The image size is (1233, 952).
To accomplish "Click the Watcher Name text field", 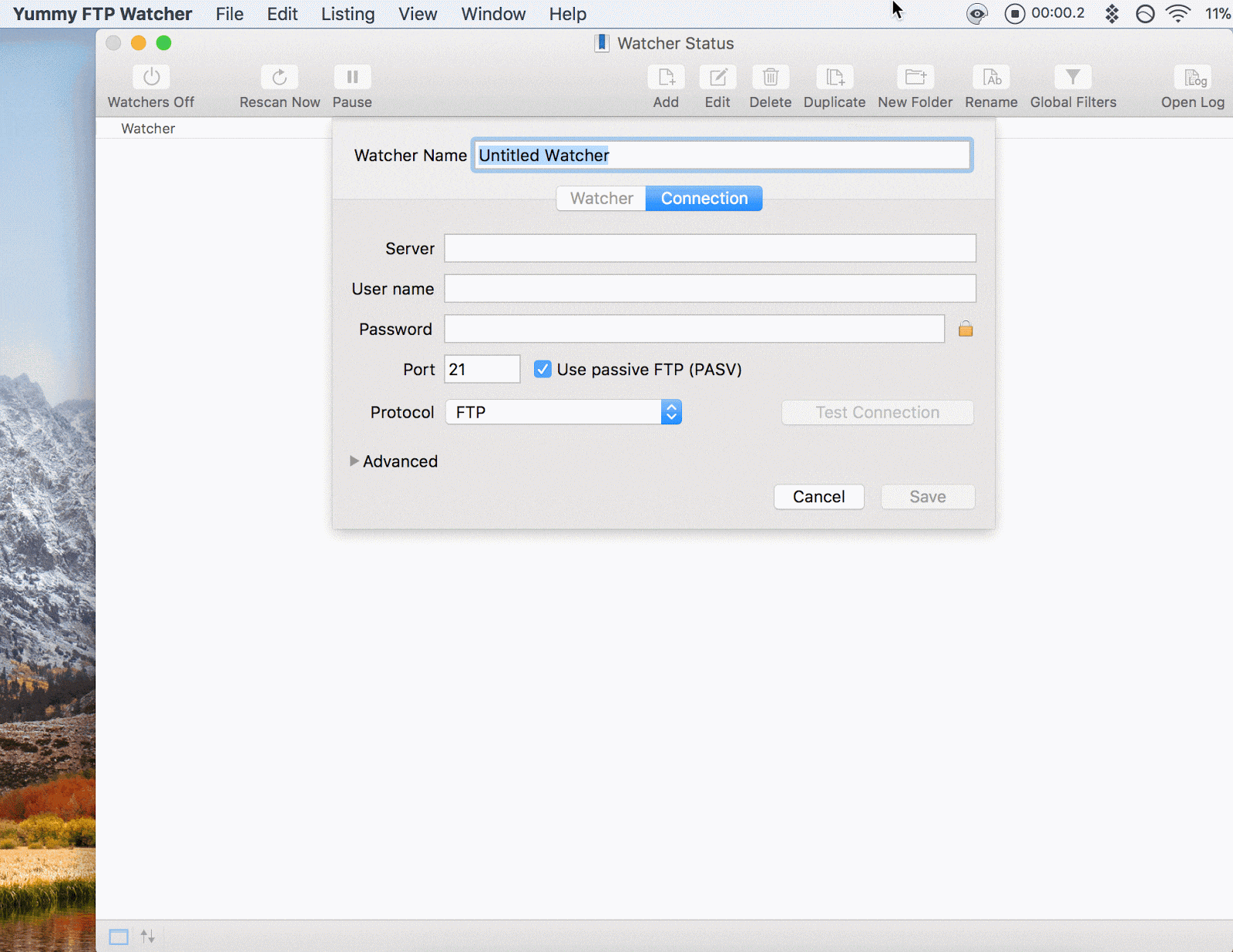I will click(722, 155).
